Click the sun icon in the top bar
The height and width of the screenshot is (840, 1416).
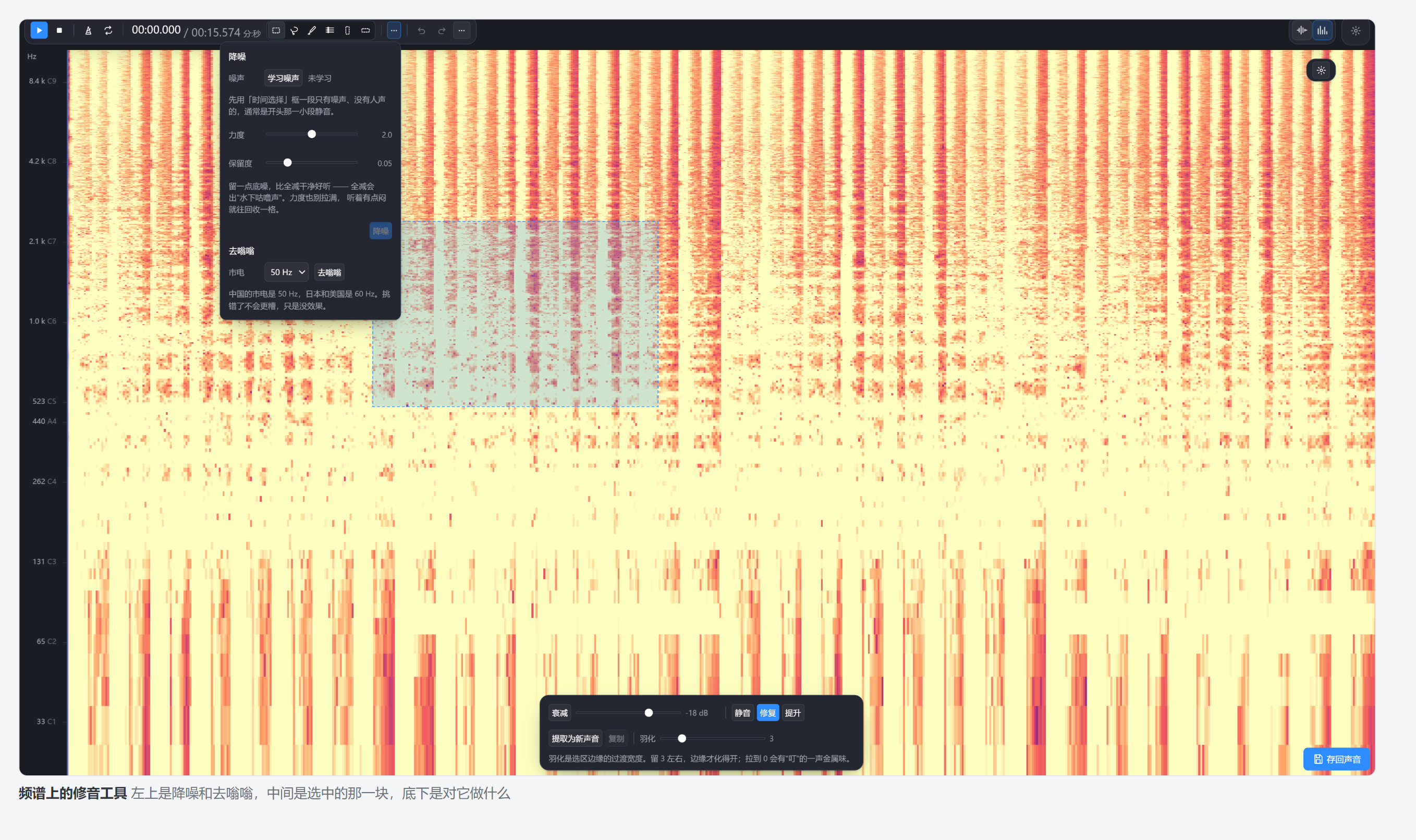[x=1356, y=31]
